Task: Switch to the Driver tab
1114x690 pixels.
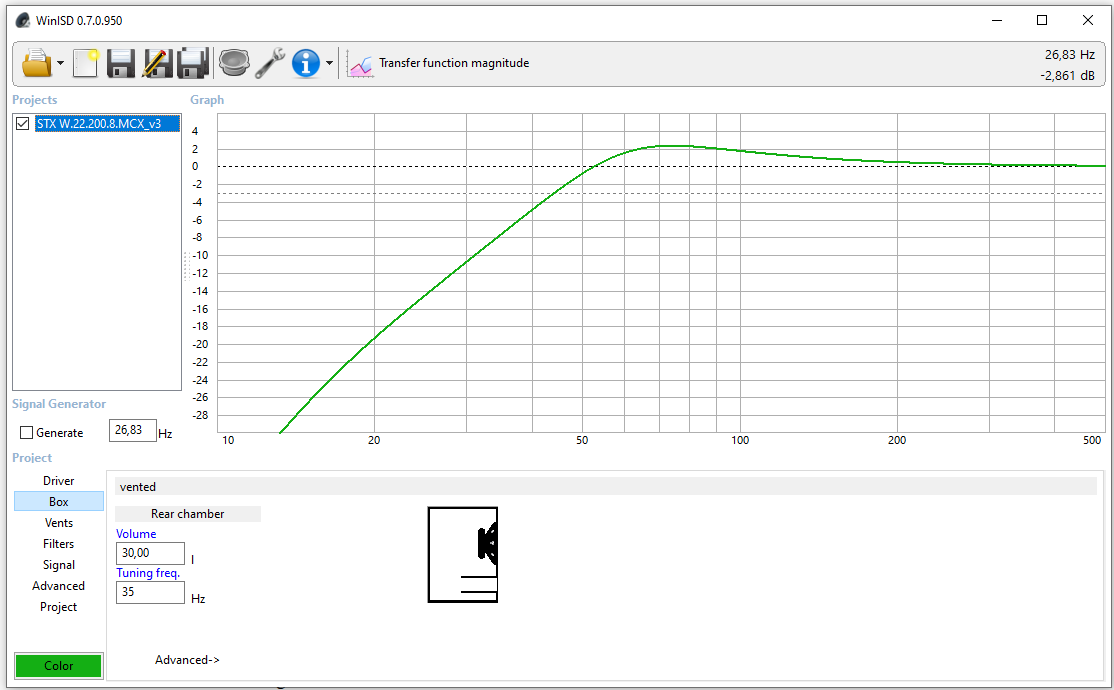Action: [58, 480]
